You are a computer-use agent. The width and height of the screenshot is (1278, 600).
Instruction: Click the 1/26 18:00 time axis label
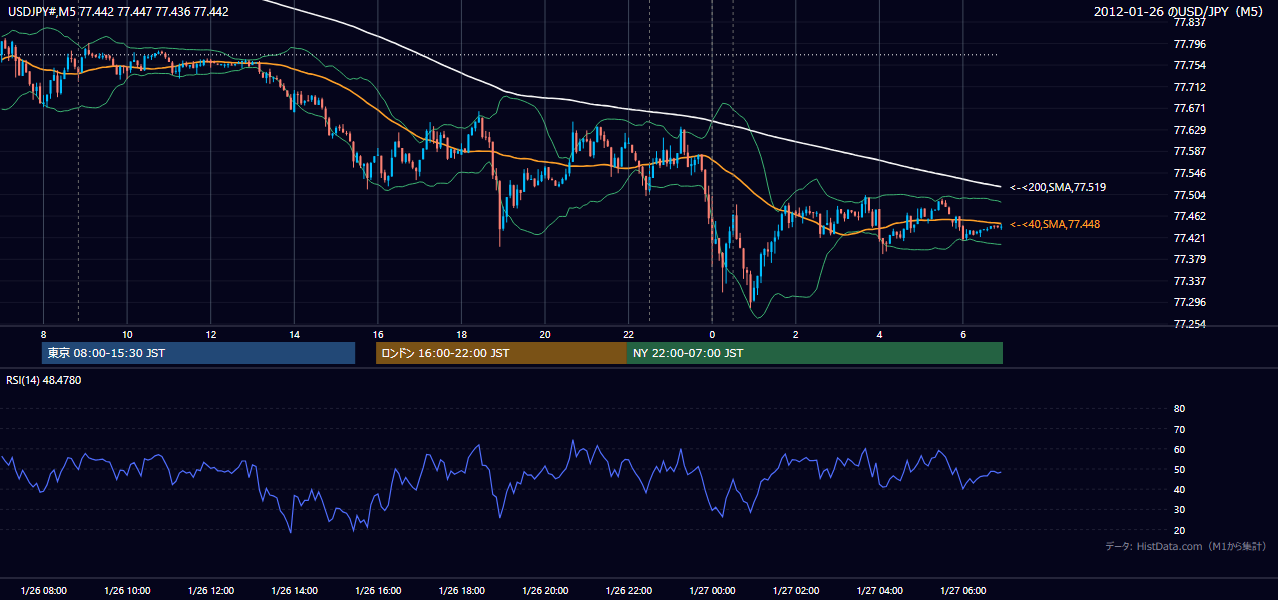tap(461, 591)
